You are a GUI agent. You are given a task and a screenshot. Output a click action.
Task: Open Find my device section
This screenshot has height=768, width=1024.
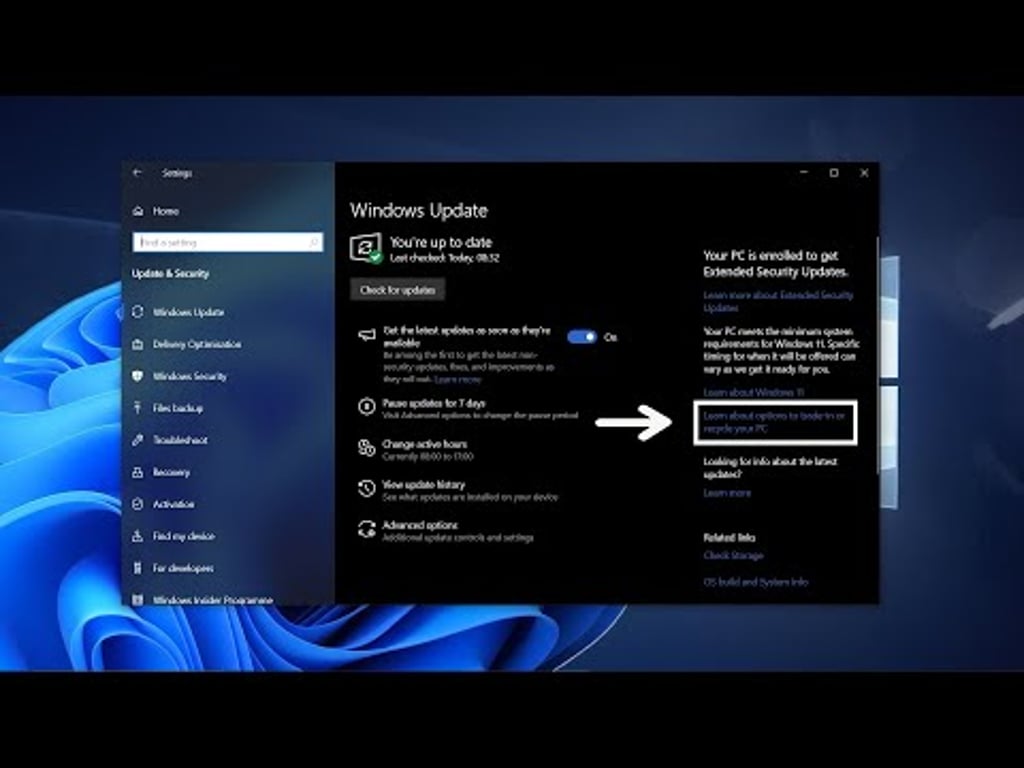click(x=184, y=536)
